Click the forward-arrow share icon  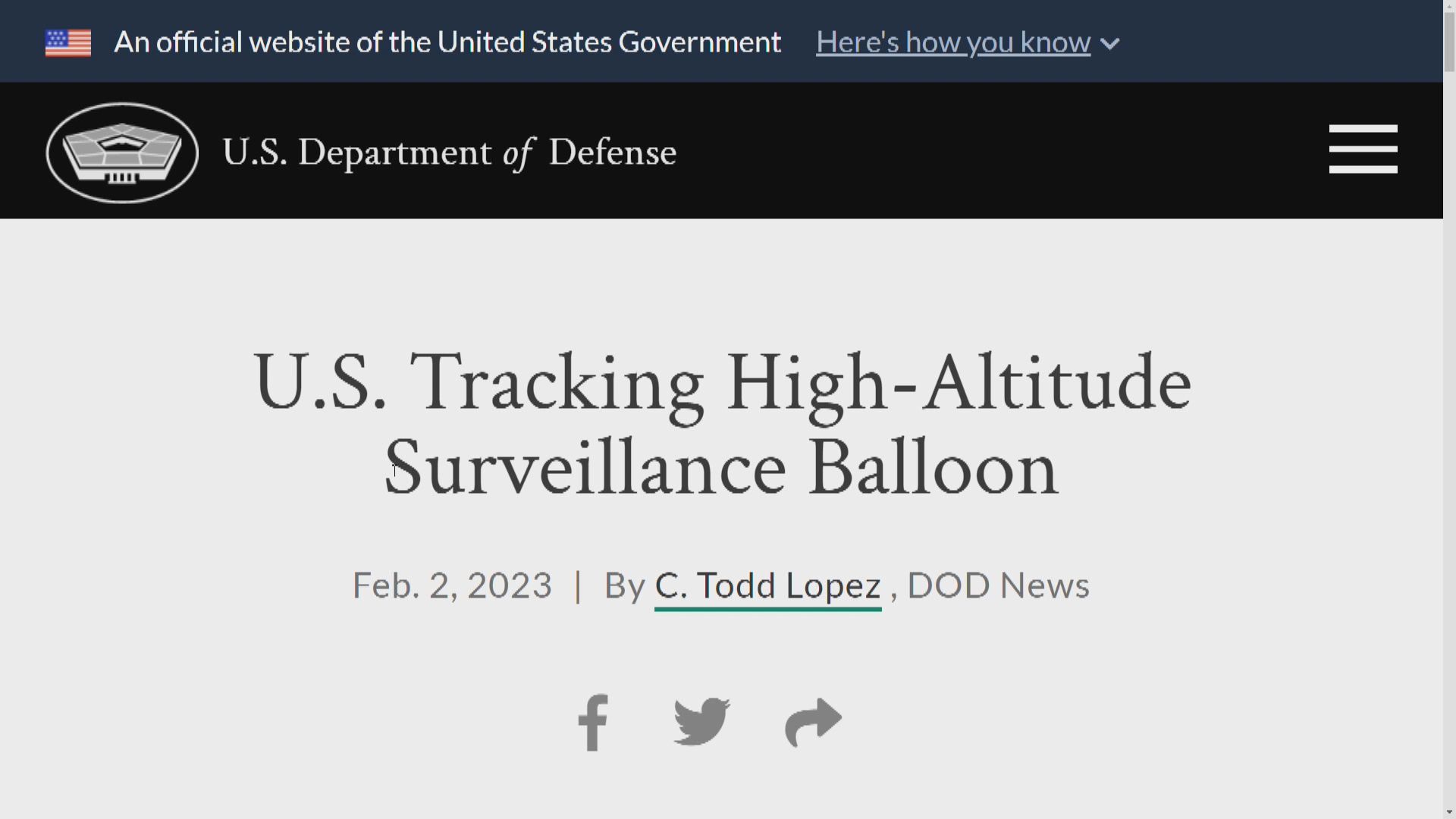pyautogui.click(x=813, y=722)
